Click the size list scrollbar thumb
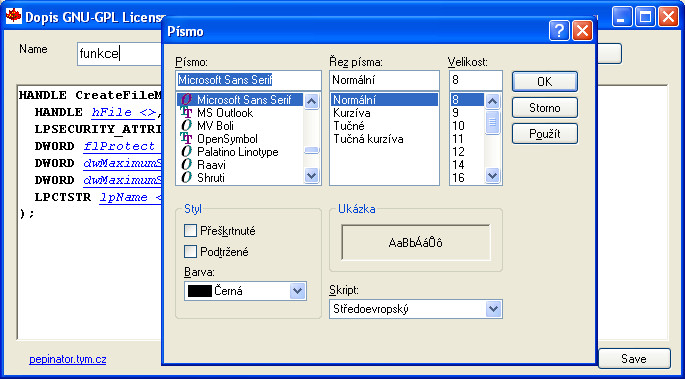Image resolution: width=685 pixels, height=379 pixels. (x=492, y=122)
